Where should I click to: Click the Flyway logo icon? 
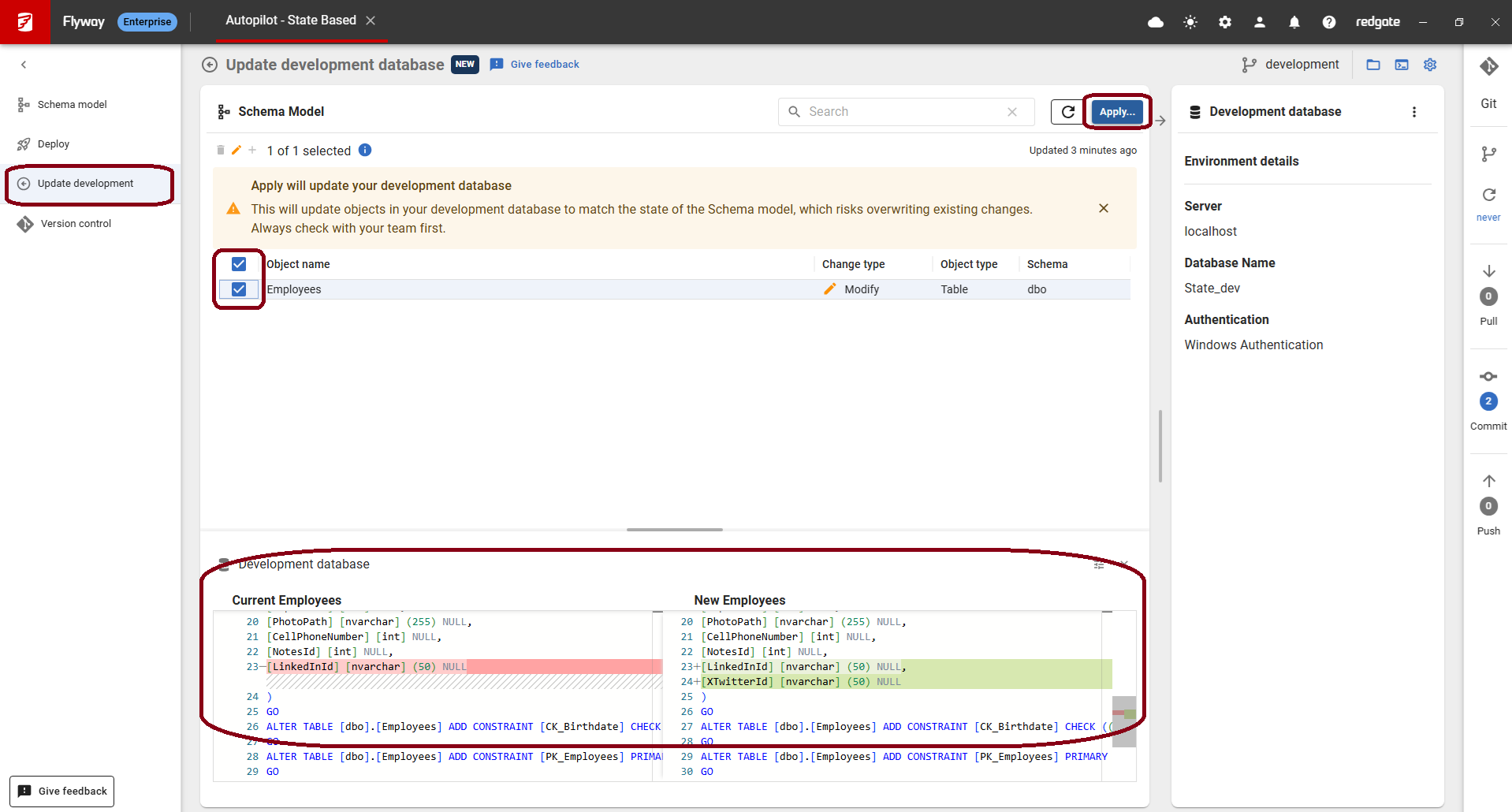pos(24,22)
